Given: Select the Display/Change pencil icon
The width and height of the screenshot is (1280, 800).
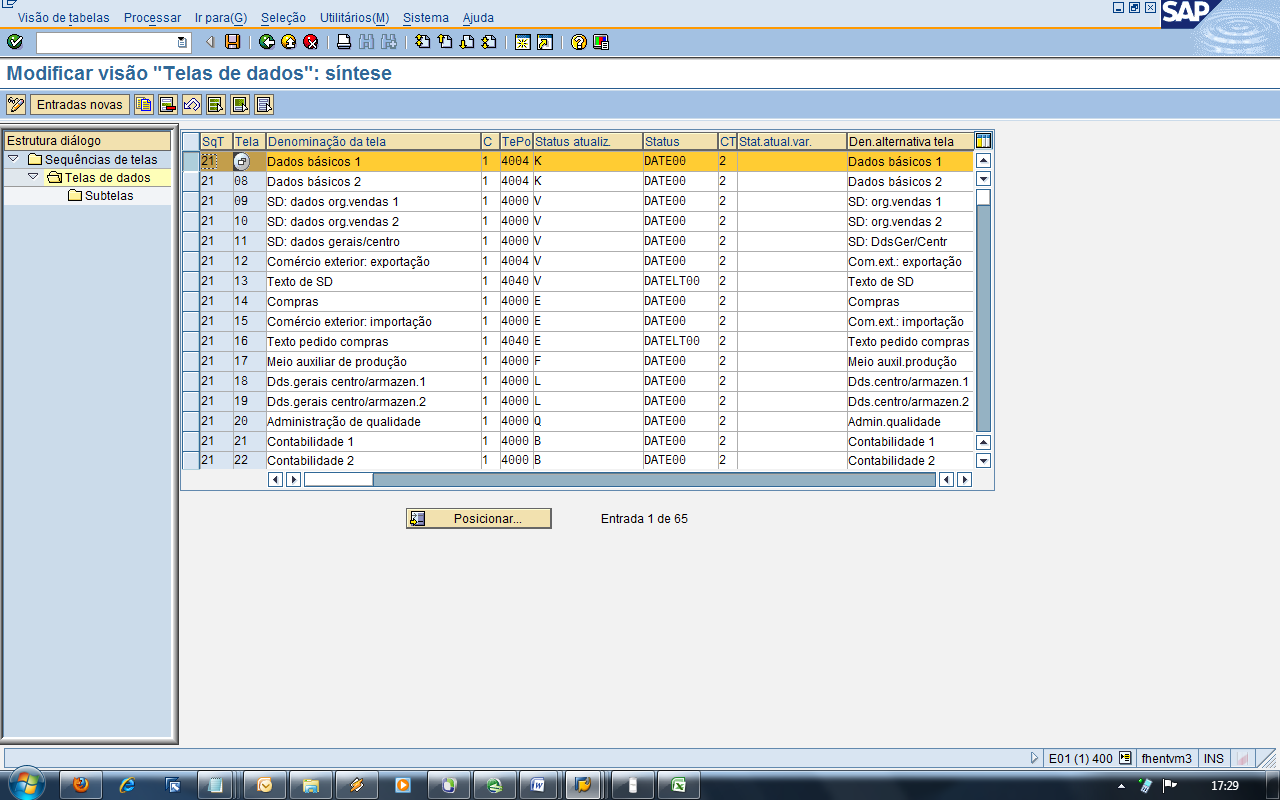Looking at the screenshot, I should click(x=17, y=104).
